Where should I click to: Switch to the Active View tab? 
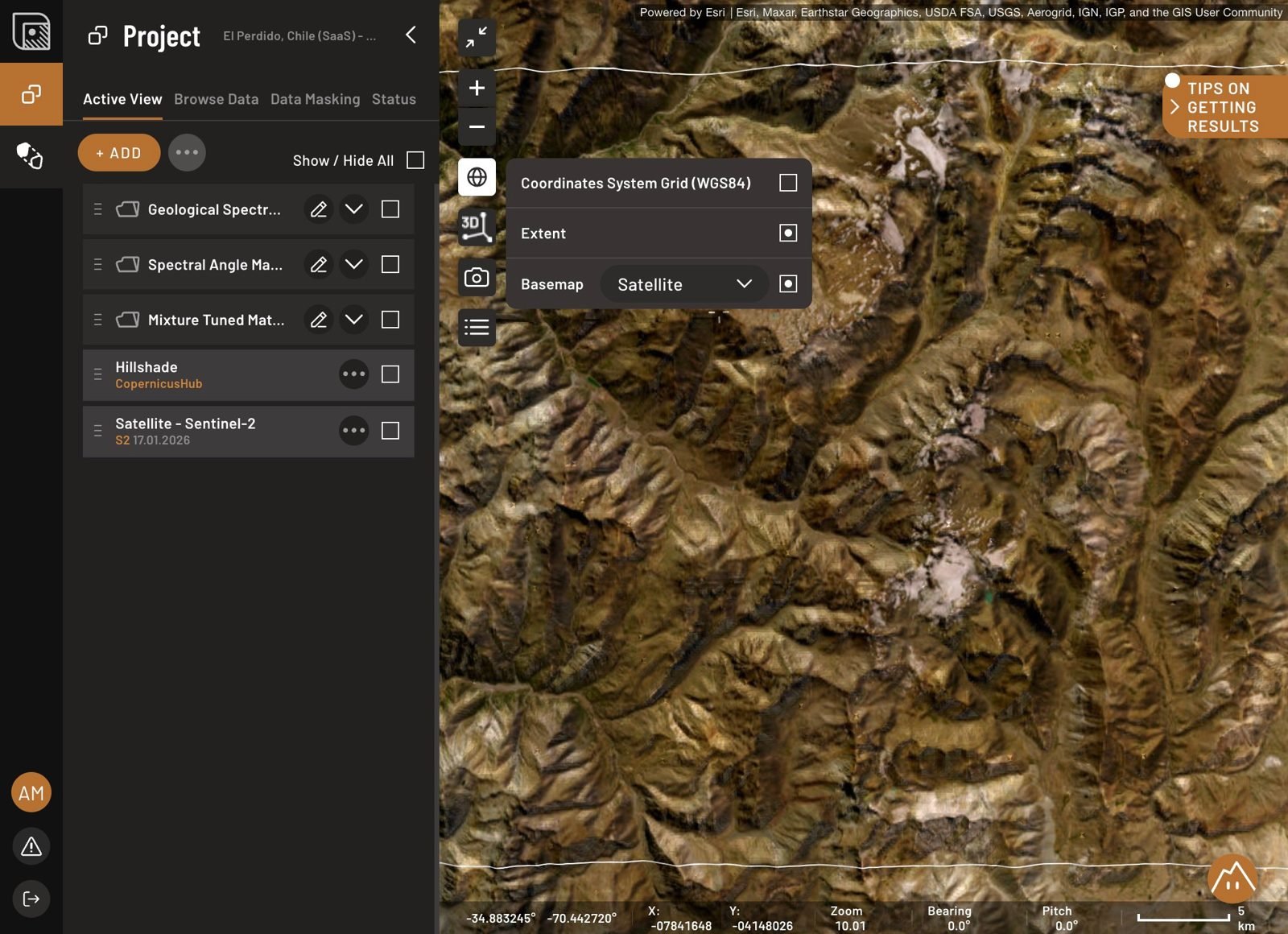[x=122, y=99]
